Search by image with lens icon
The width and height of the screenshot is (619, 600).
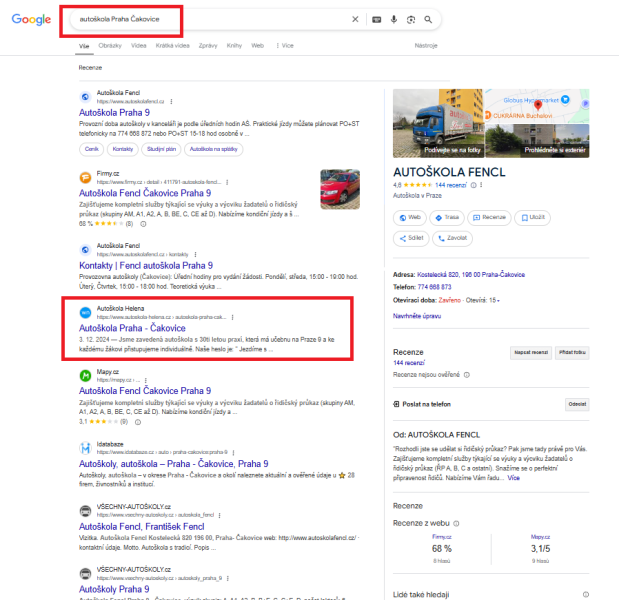(x=411, y=19)
